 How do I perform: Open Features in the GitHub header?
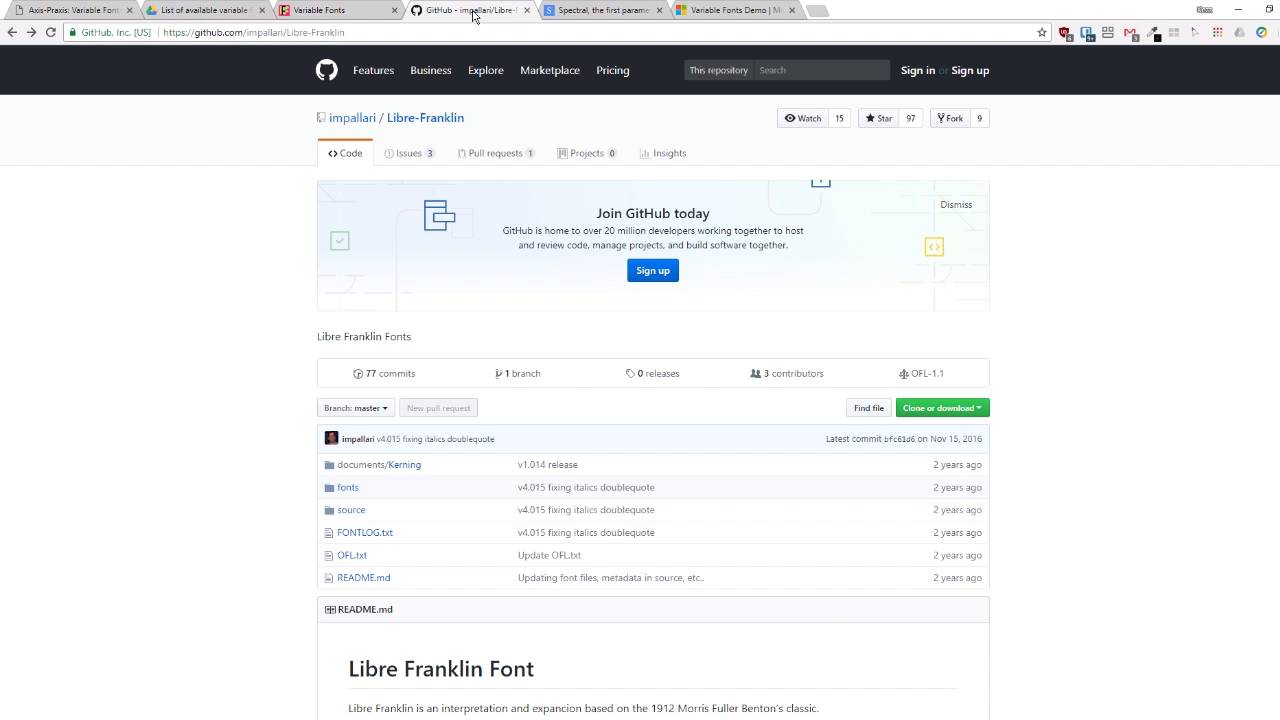click(x=373, y=70)
